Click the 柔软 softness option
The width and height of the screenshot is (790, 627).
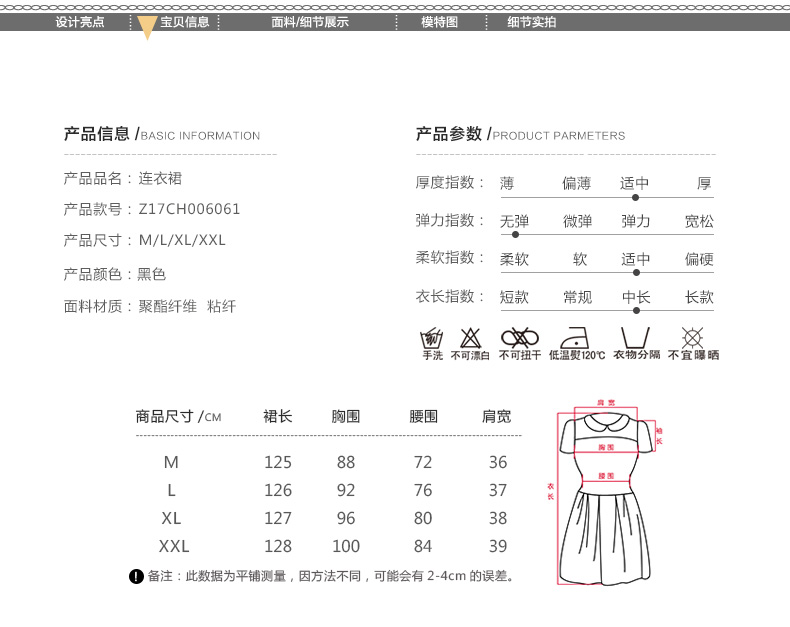tap(514, 259)
